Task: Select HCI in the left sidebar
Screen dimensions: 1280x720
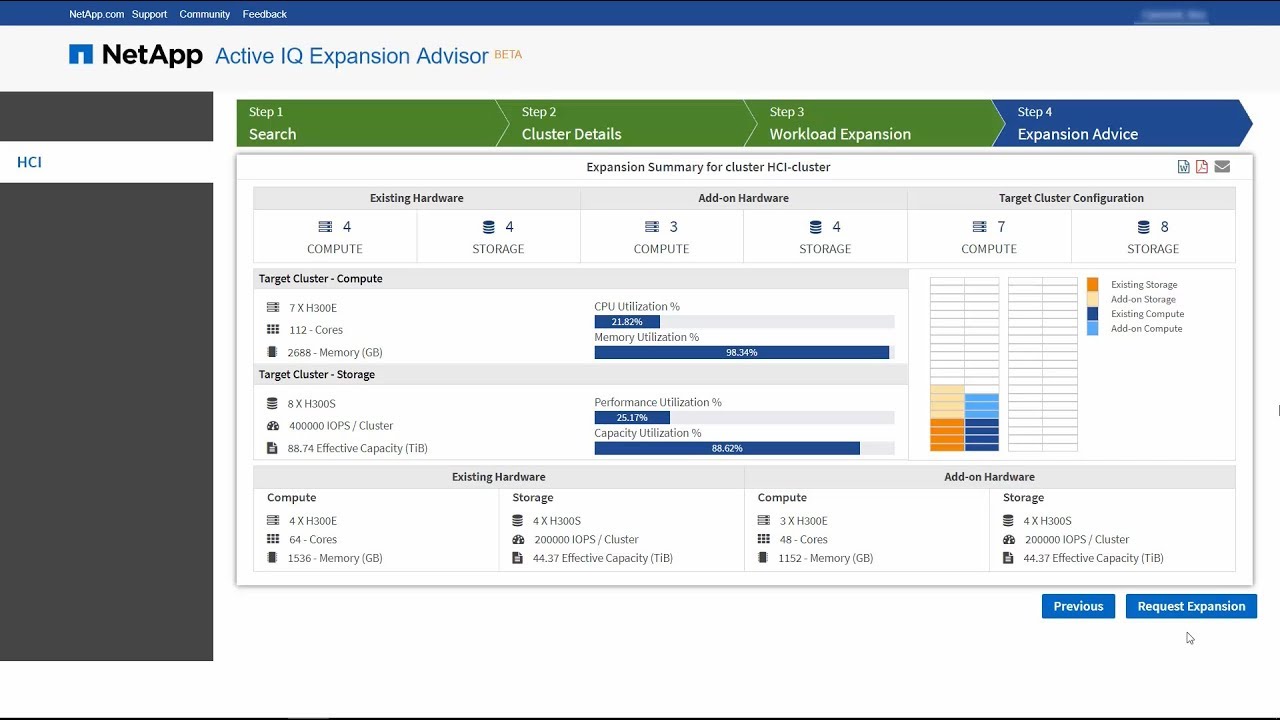Action: pos(106,162)
